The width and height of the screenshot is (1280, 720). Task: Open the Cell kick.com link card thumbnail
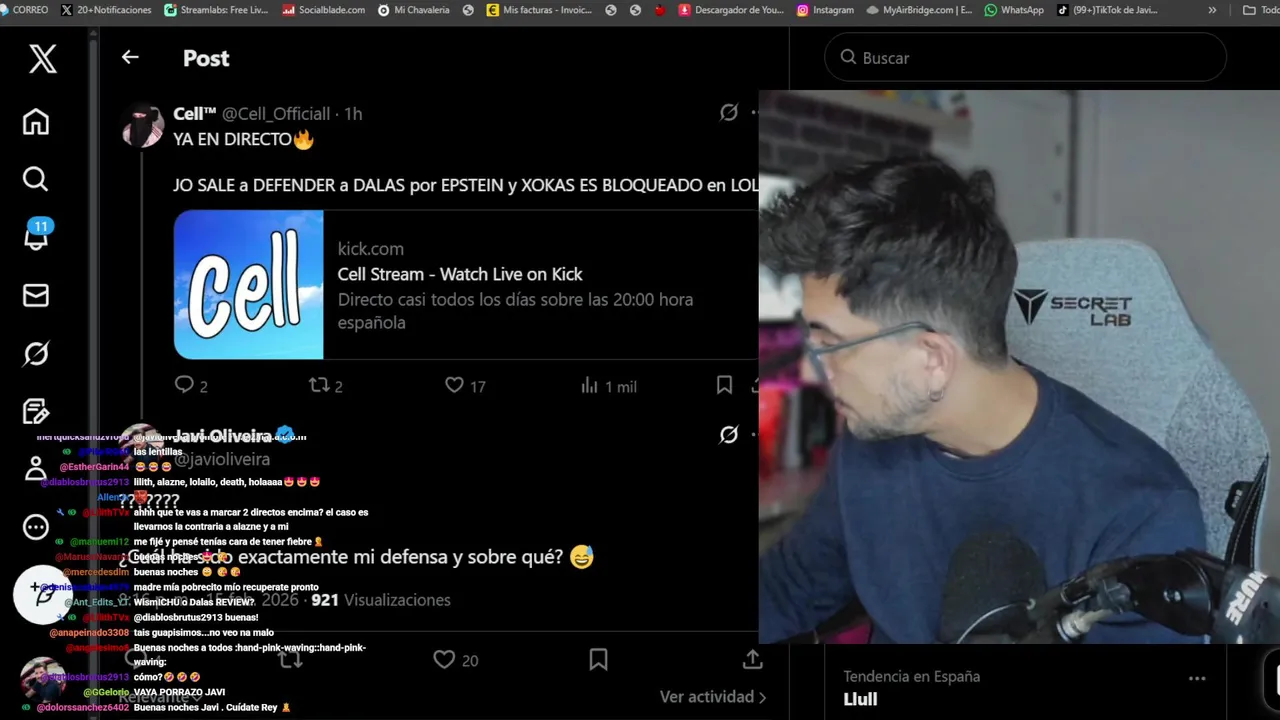[248, 284]
